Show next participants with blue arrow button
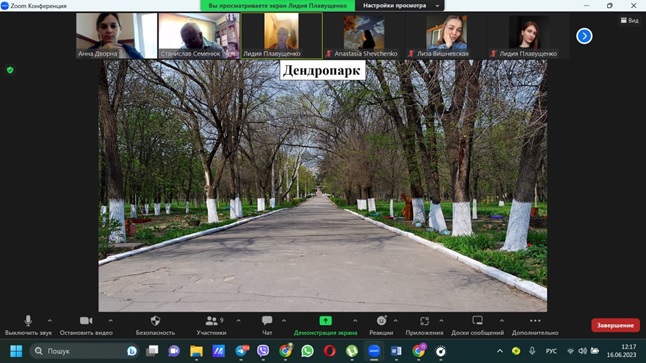Image resolution: width=646 pixels, height=363 pixels. 584,36
